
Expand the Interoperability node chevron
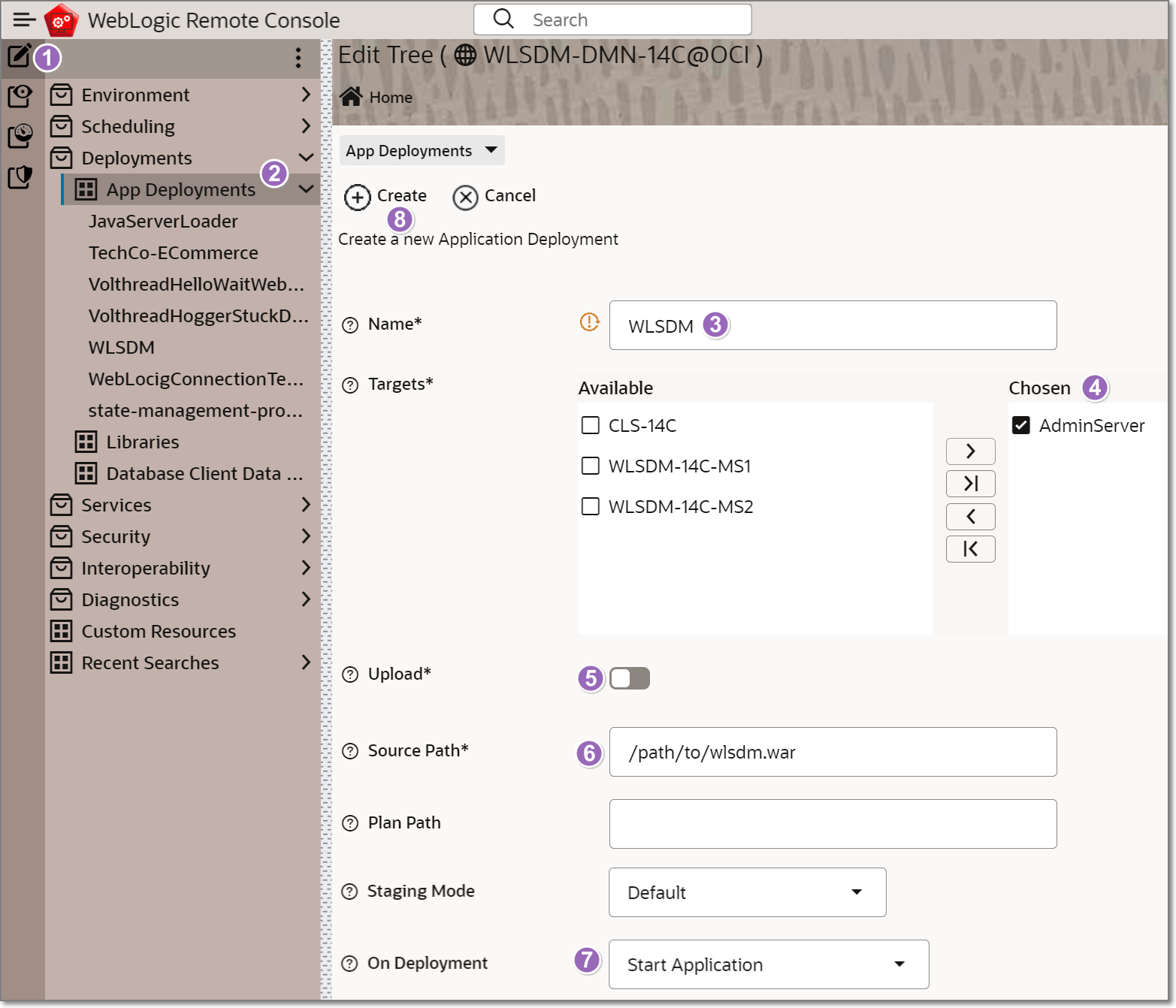pos(306,568)
